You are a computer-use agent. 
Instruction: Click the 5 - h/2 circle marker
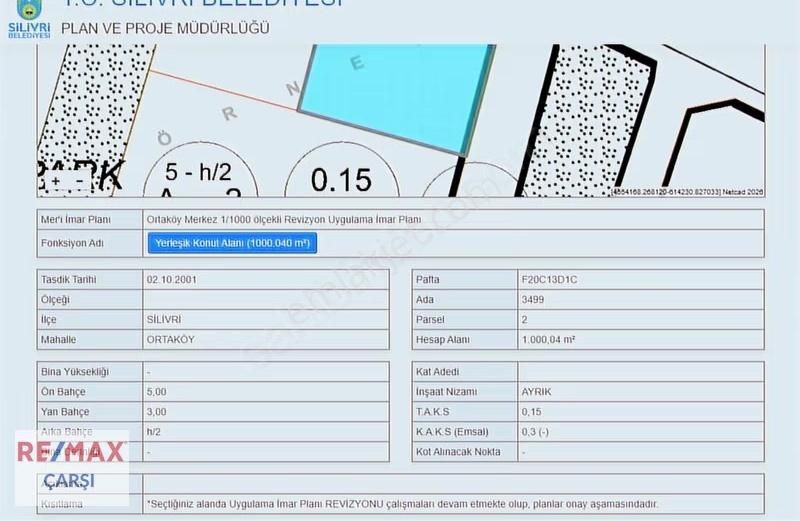(x=200, y=176)
